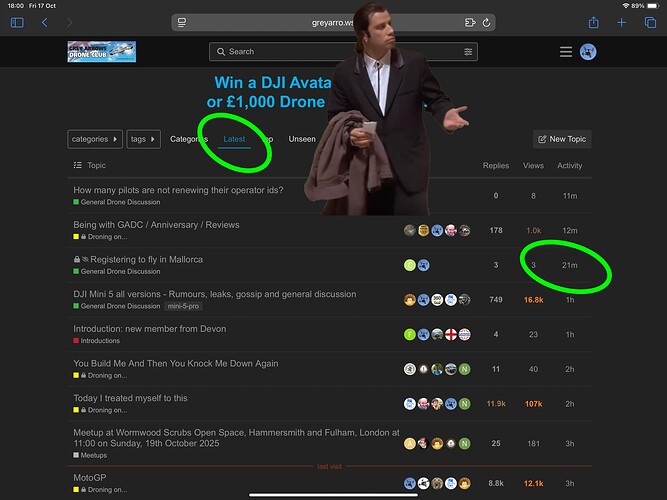Expand the tags dropdown
This screenshot has width=667, height=500.
(x=143, y=139)
